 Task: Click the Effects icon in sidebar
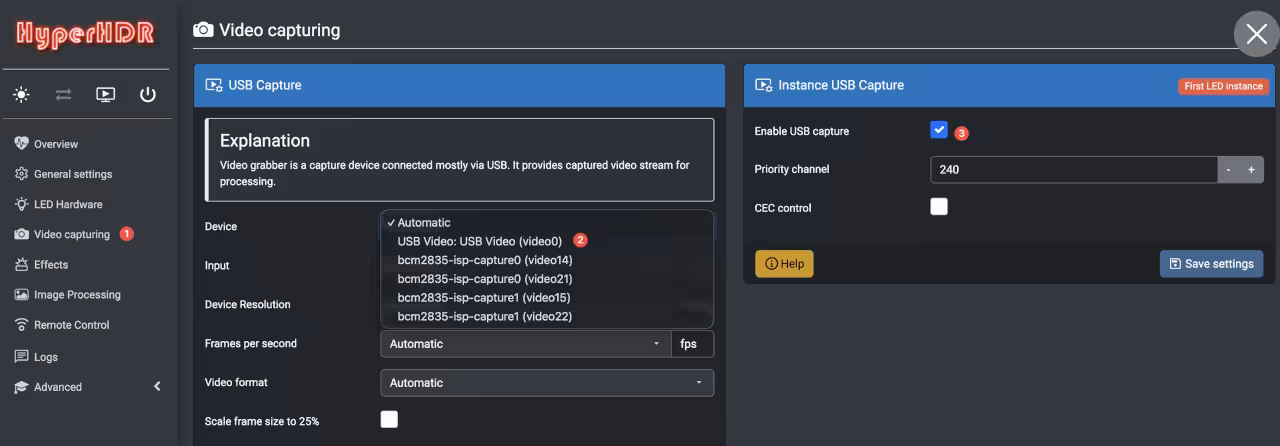(x=22, y=264)
